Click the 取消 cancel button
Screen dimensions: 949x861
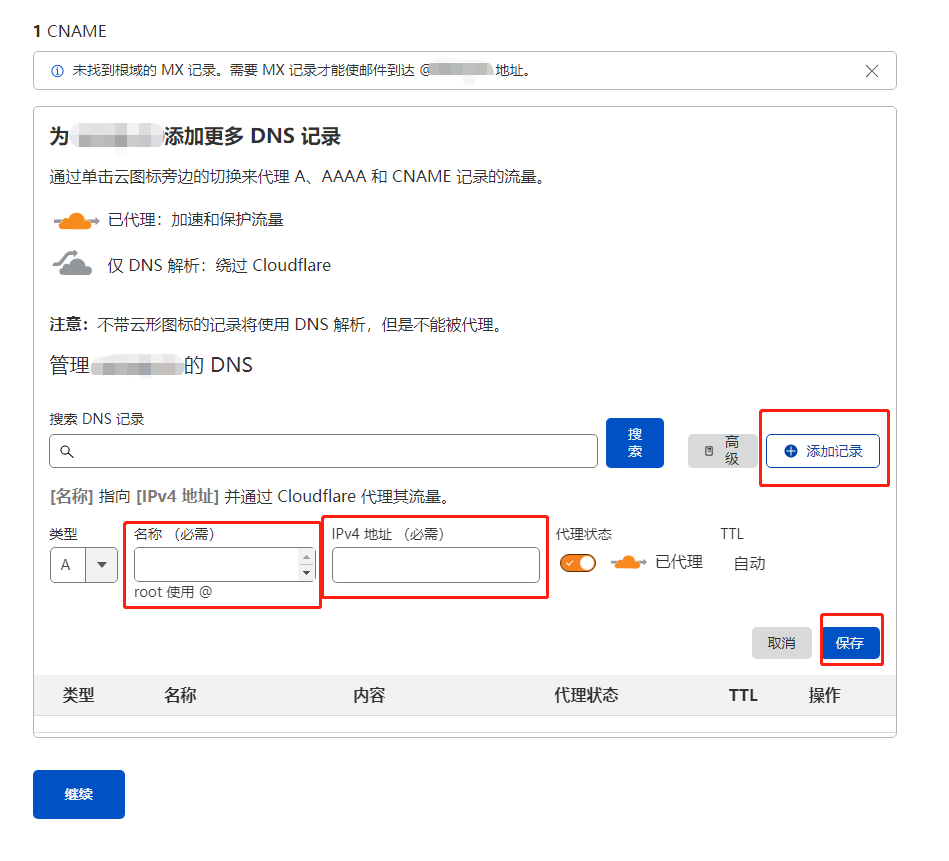tap(781, 643)
